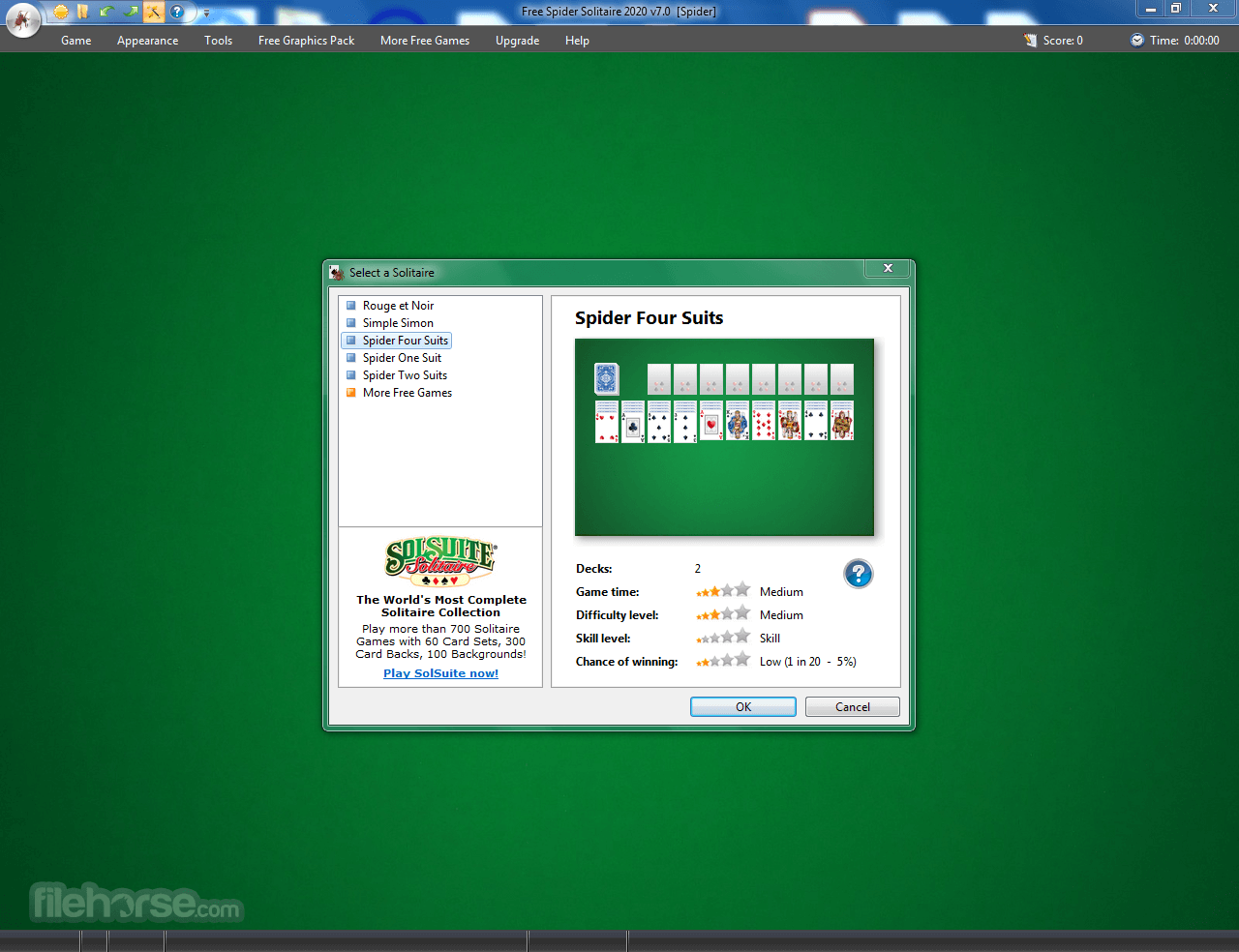Open the Tools menu
Screen dimensions: 1239x952
click(219, 41)
